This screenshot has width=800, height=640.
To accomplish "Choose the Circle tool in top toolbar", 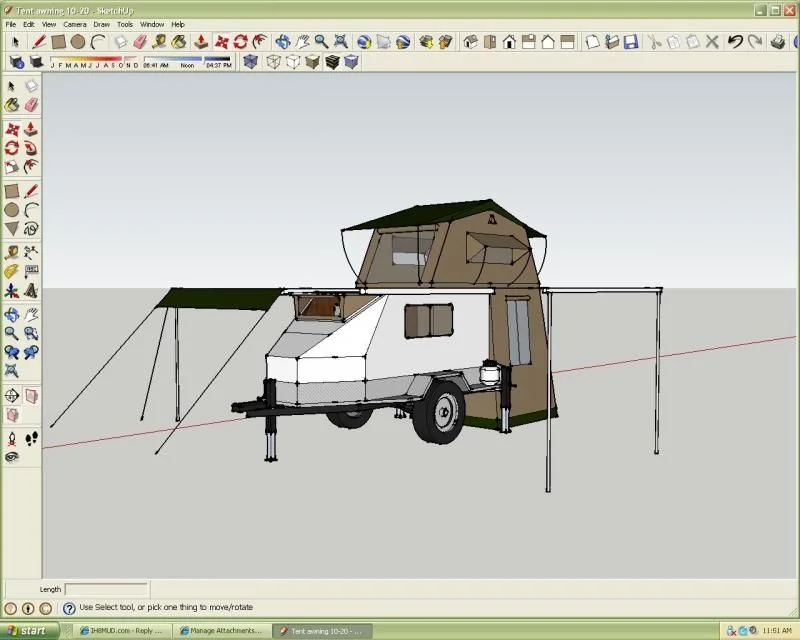I will [x=78, y=42].
